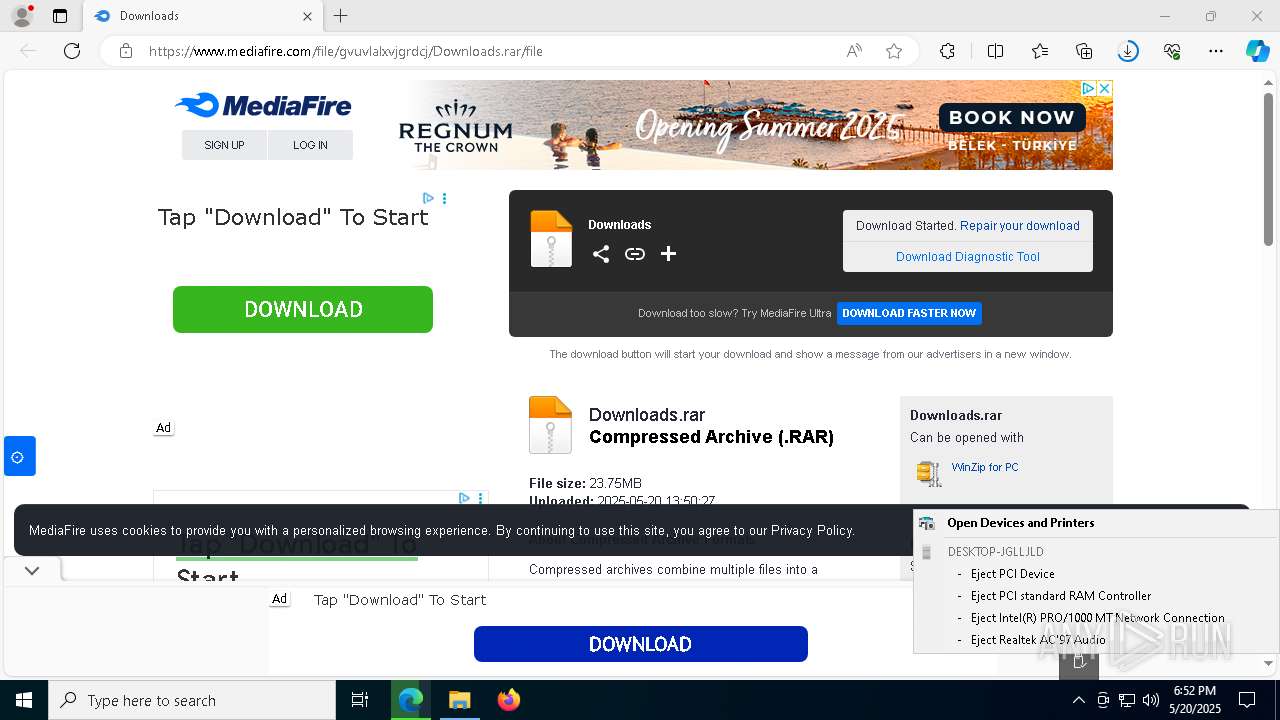
Task: Open the Extensions puzzle icon
Action: click(x=948, y=51)
